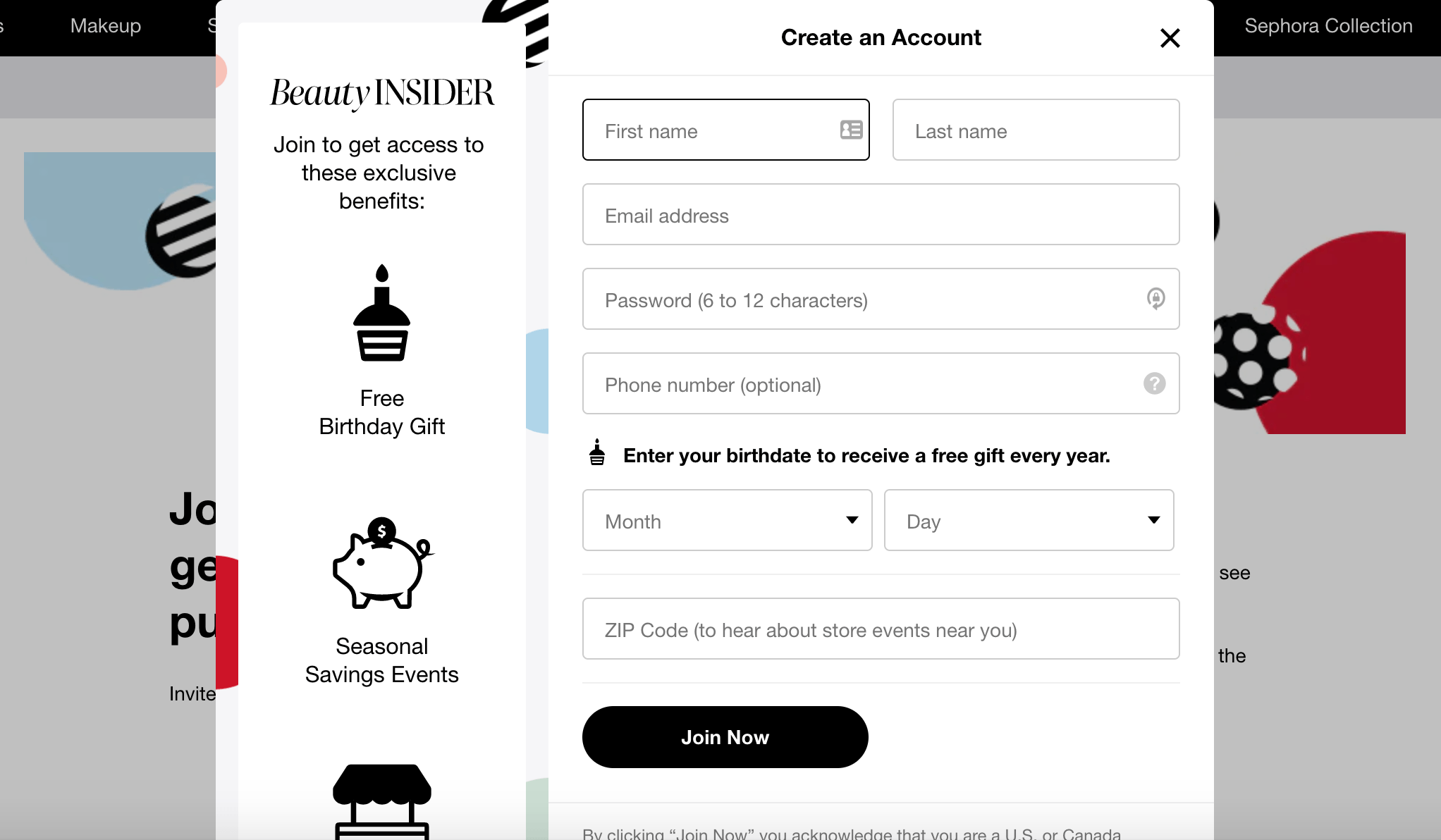Click the Last name input field
The image size is (1441, 840).
[1035, 130]
